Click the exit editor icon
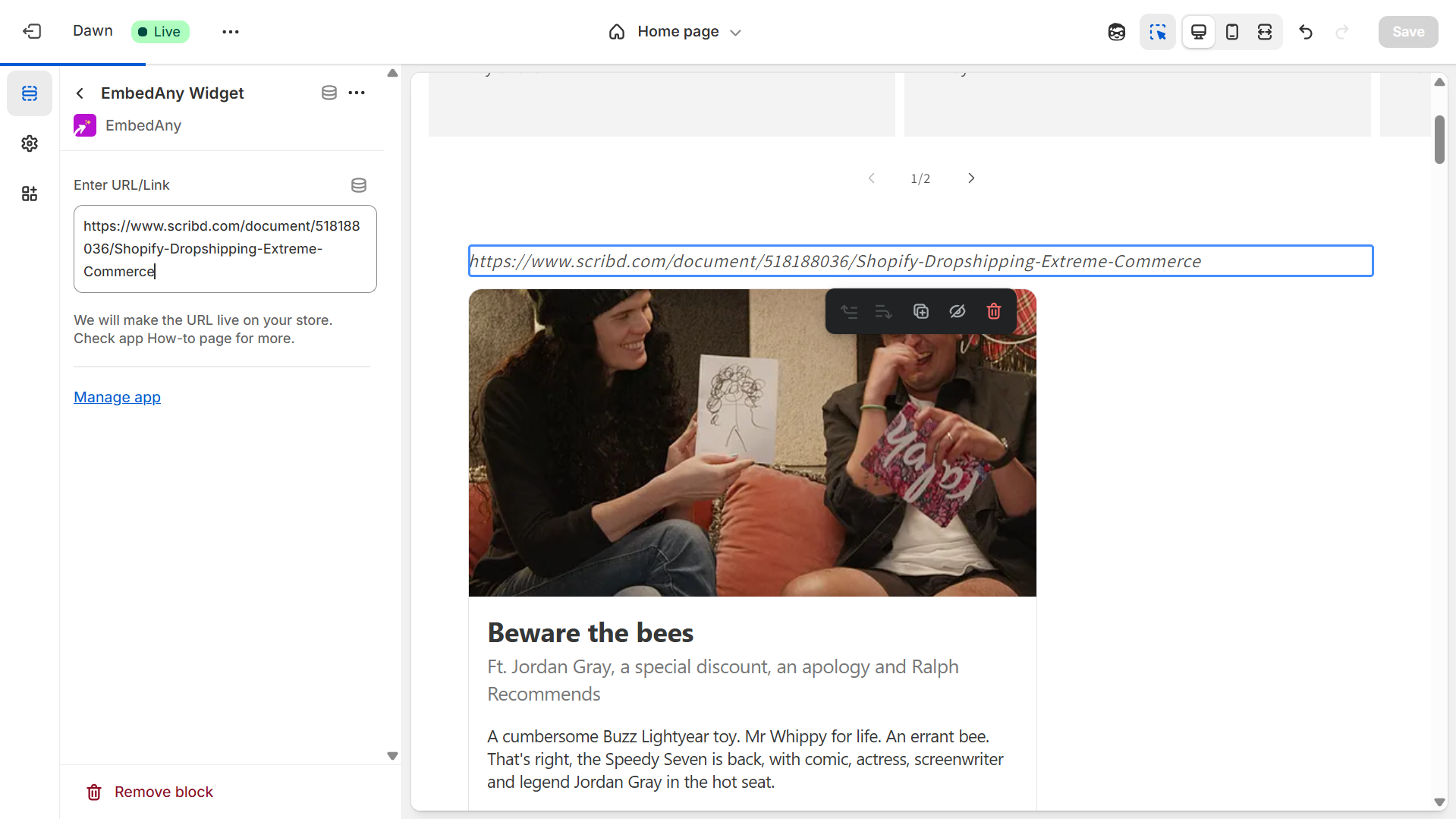 tap(32, 31)
